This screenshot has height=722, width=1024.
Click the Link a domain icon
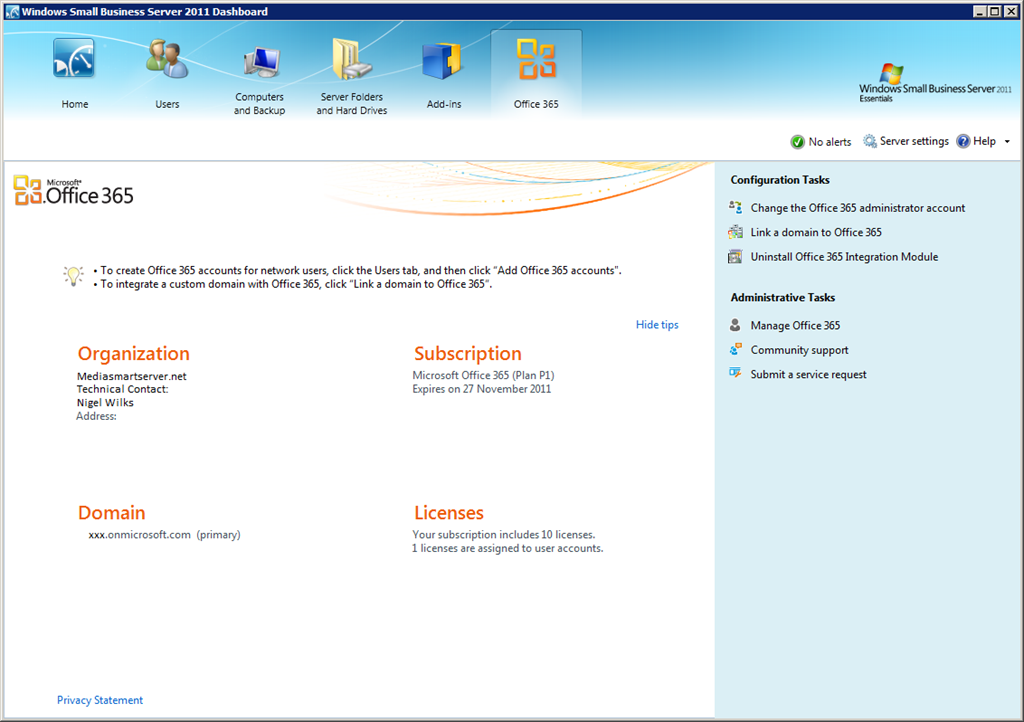pos(735,232)
